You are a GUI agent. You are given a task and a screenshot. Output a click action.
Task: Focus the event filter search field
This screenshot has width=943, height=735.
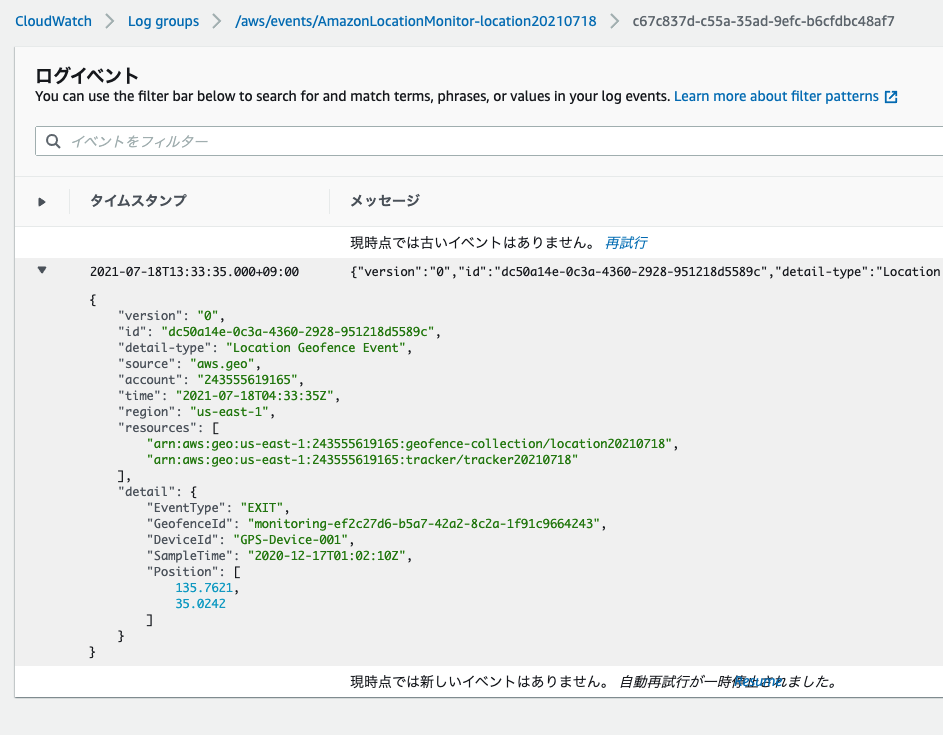click(489, 141)
